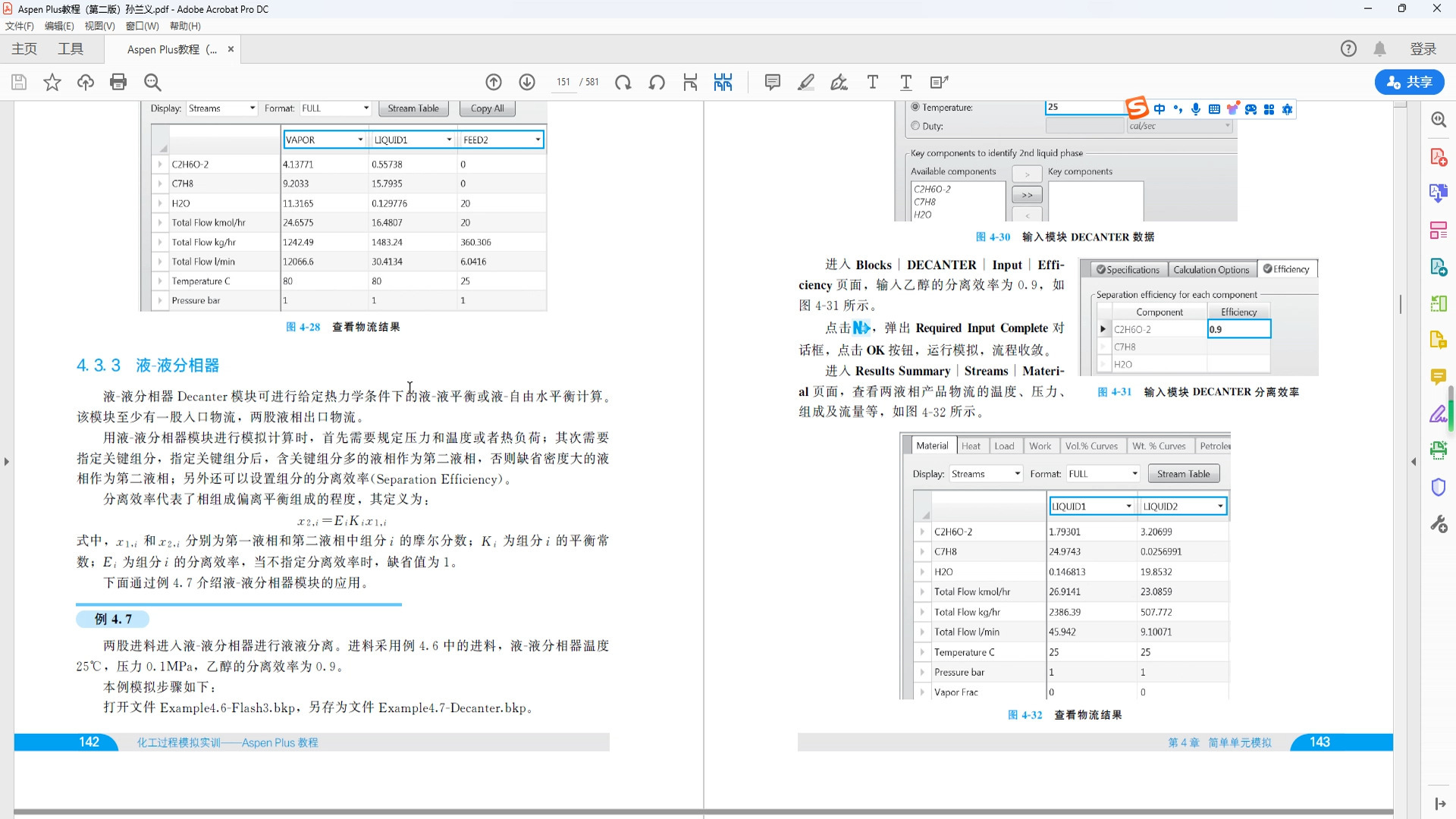Go to previous page arrow

tap(494, 82)
